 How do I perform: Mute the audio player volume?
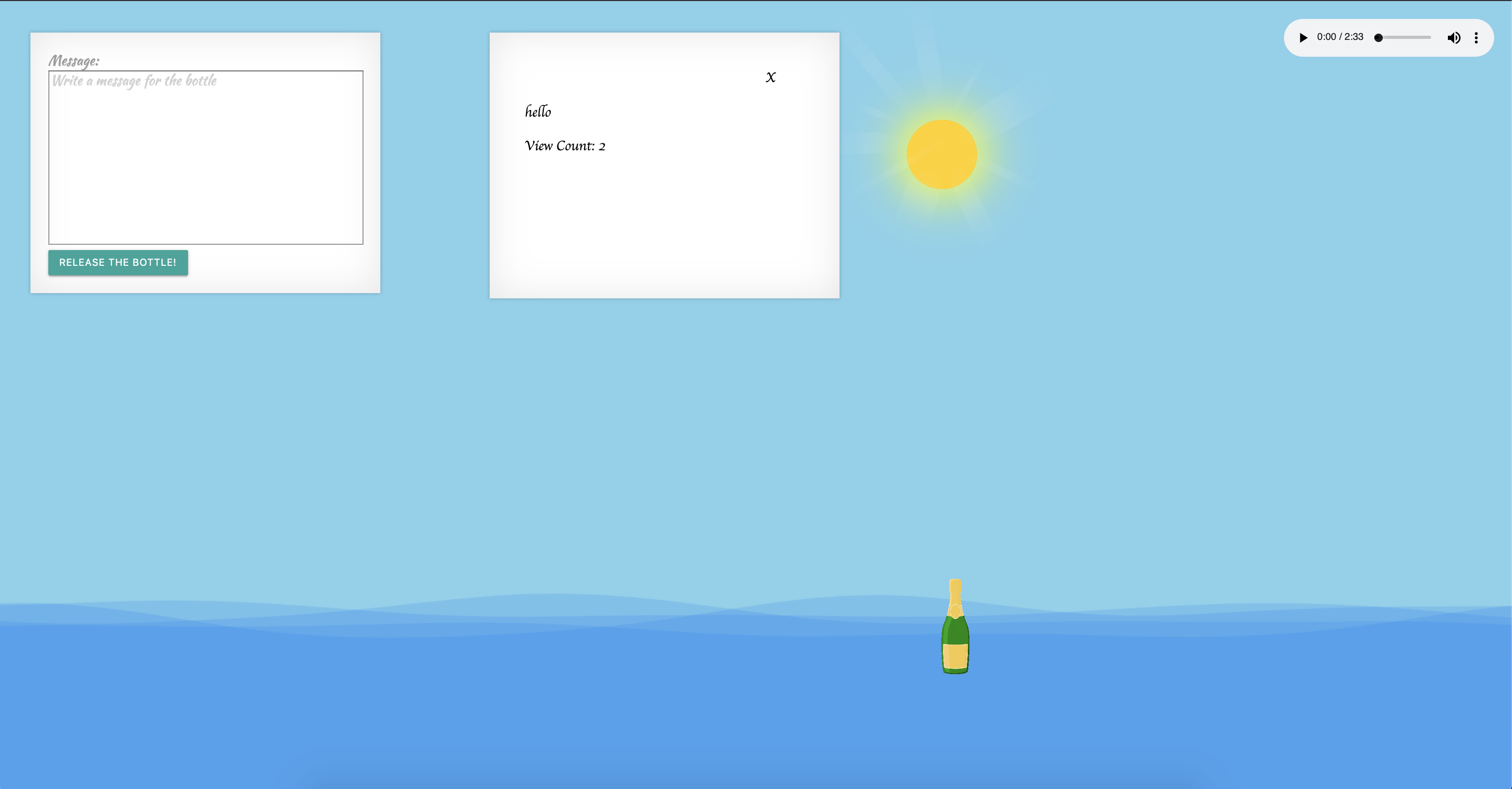tap(1454, 38)
